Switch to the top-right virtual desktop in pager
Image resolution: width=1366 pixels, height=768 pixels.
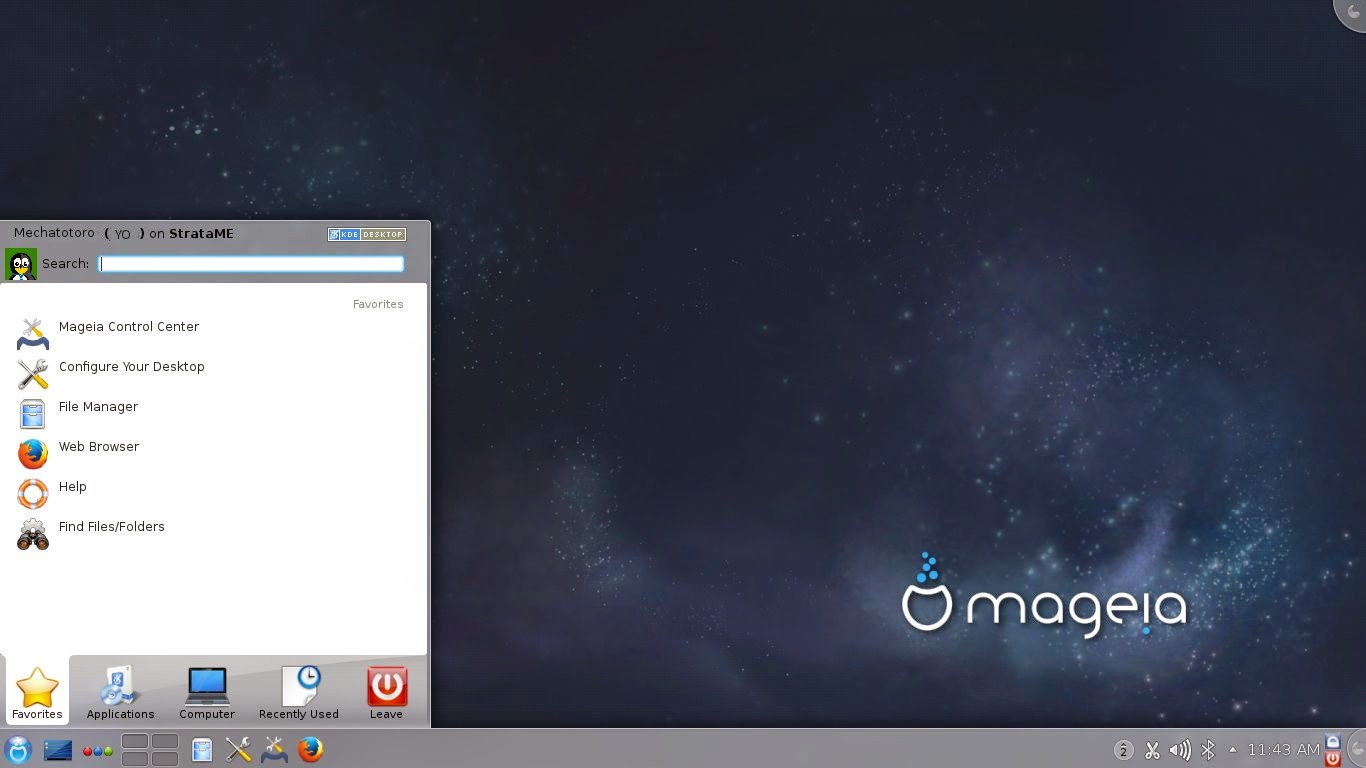coord(165,741)
